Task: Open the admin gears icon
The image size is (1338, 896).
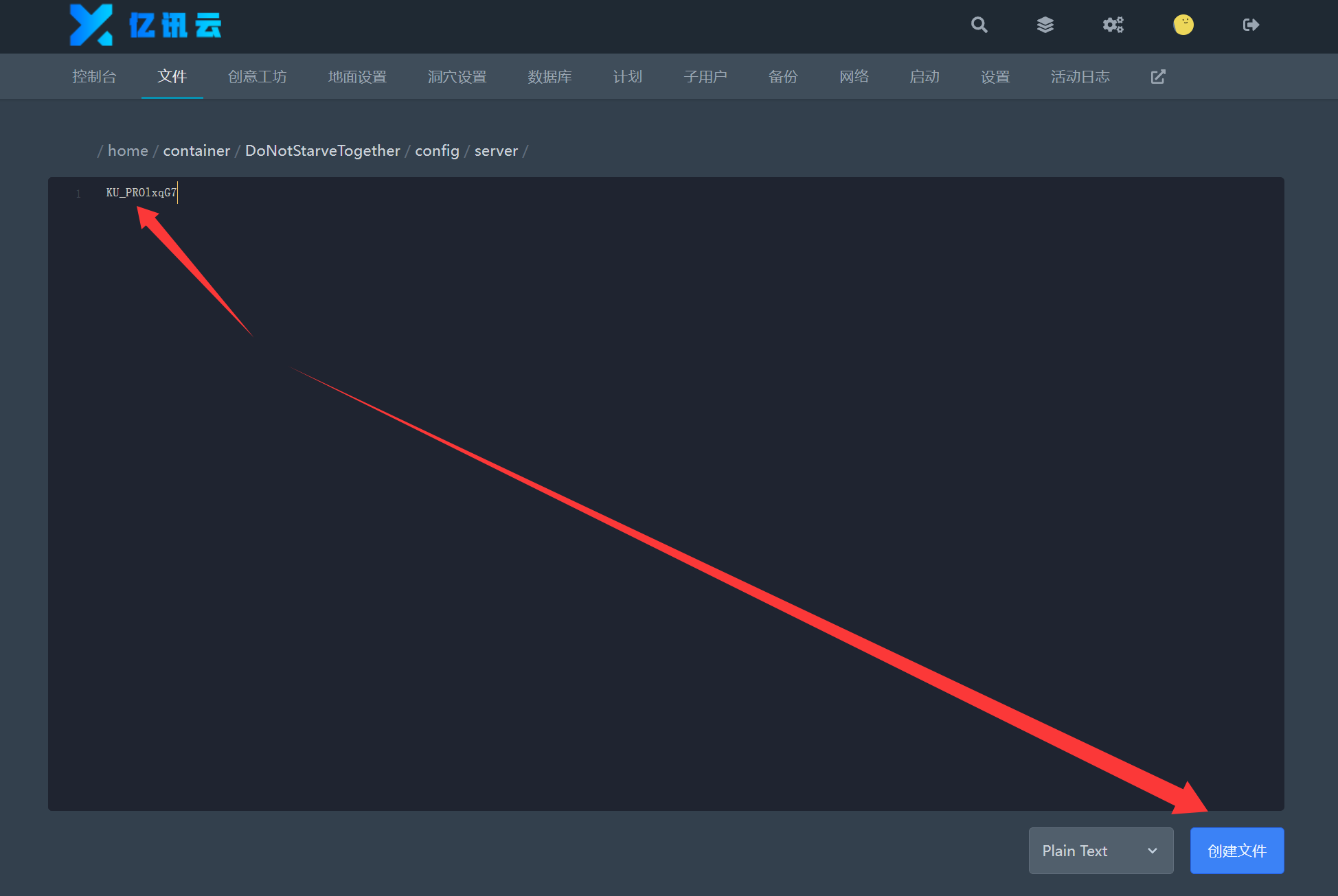Action: 1113,25
